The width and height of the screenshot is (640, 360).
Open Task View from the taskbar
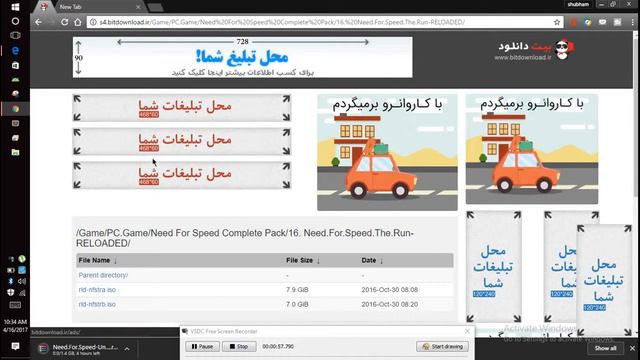(15, 36)
